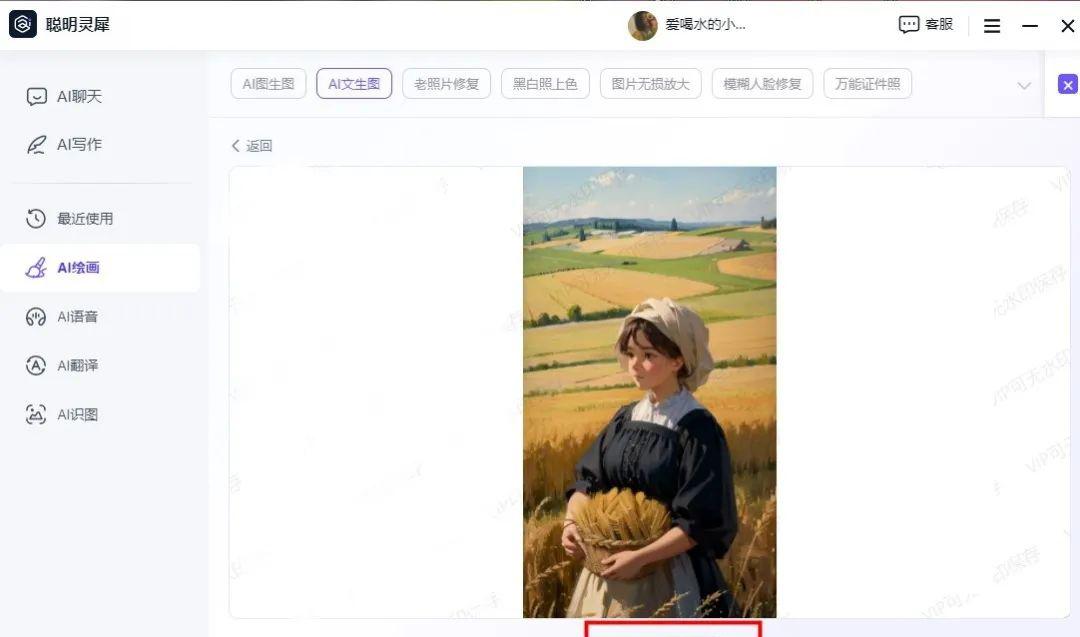Click the user avatar profile picture
Screen dimensions: 1080x637
[643, 25]
